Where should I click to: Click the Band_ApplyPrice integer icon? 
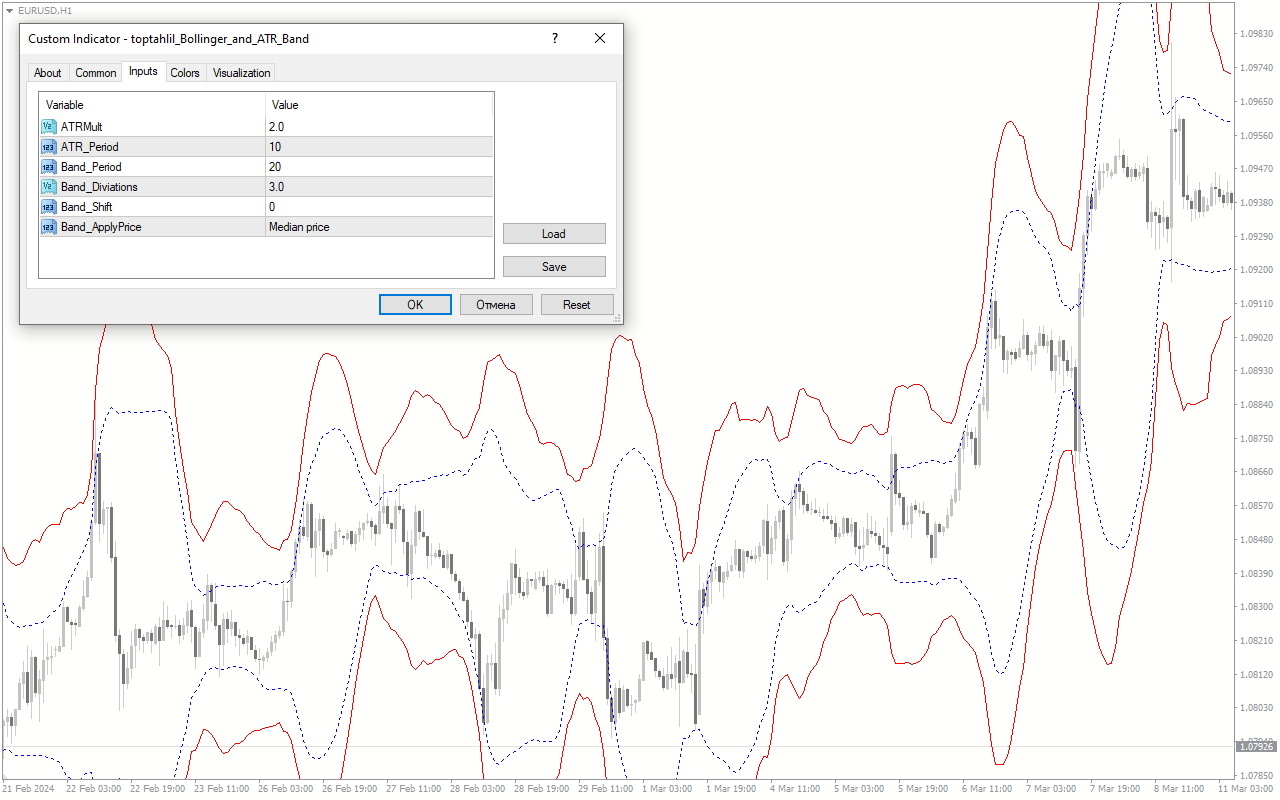[x=48, y=227]
